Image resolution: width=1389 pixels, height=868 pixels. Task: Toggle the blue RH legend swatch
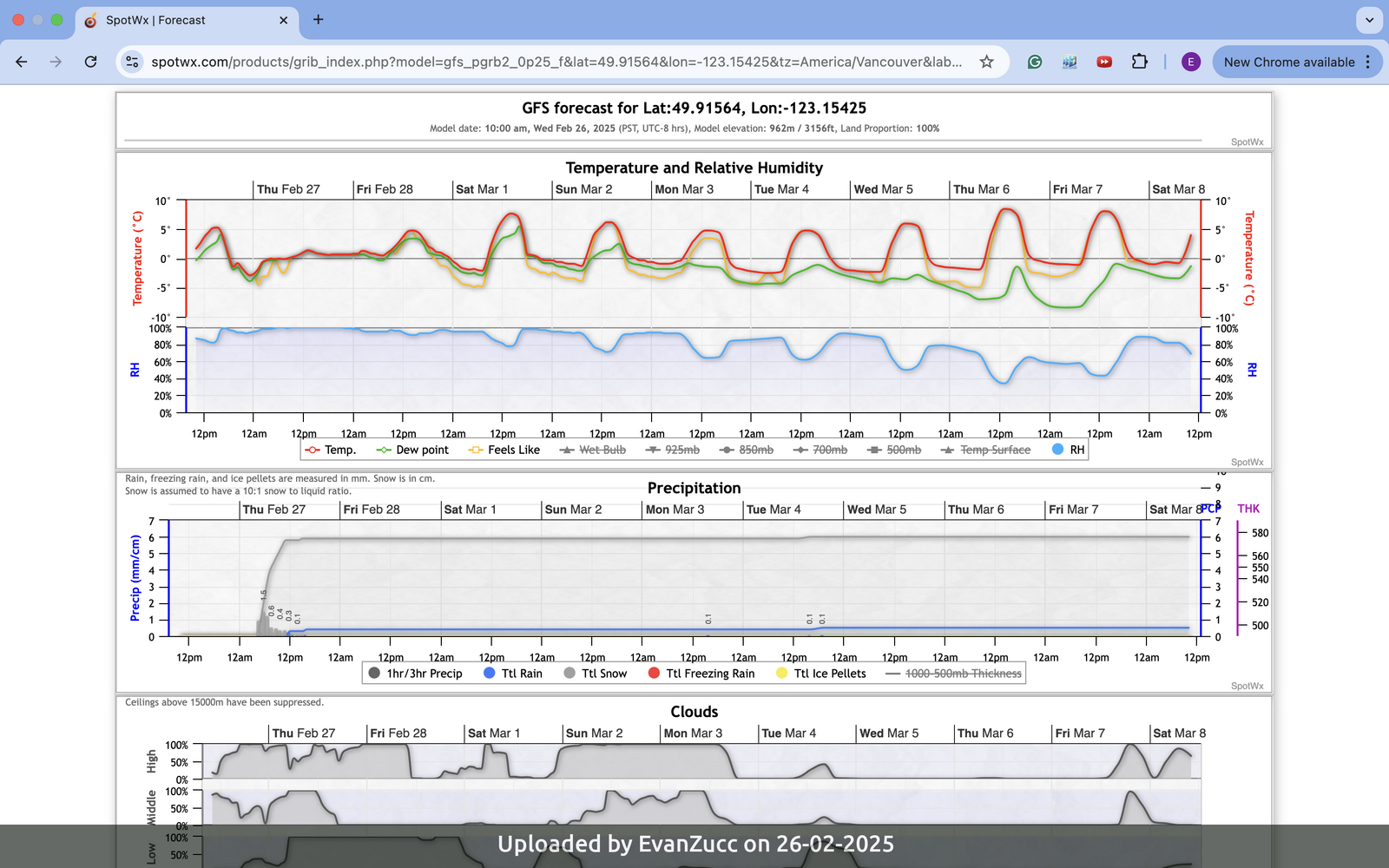1057,450
